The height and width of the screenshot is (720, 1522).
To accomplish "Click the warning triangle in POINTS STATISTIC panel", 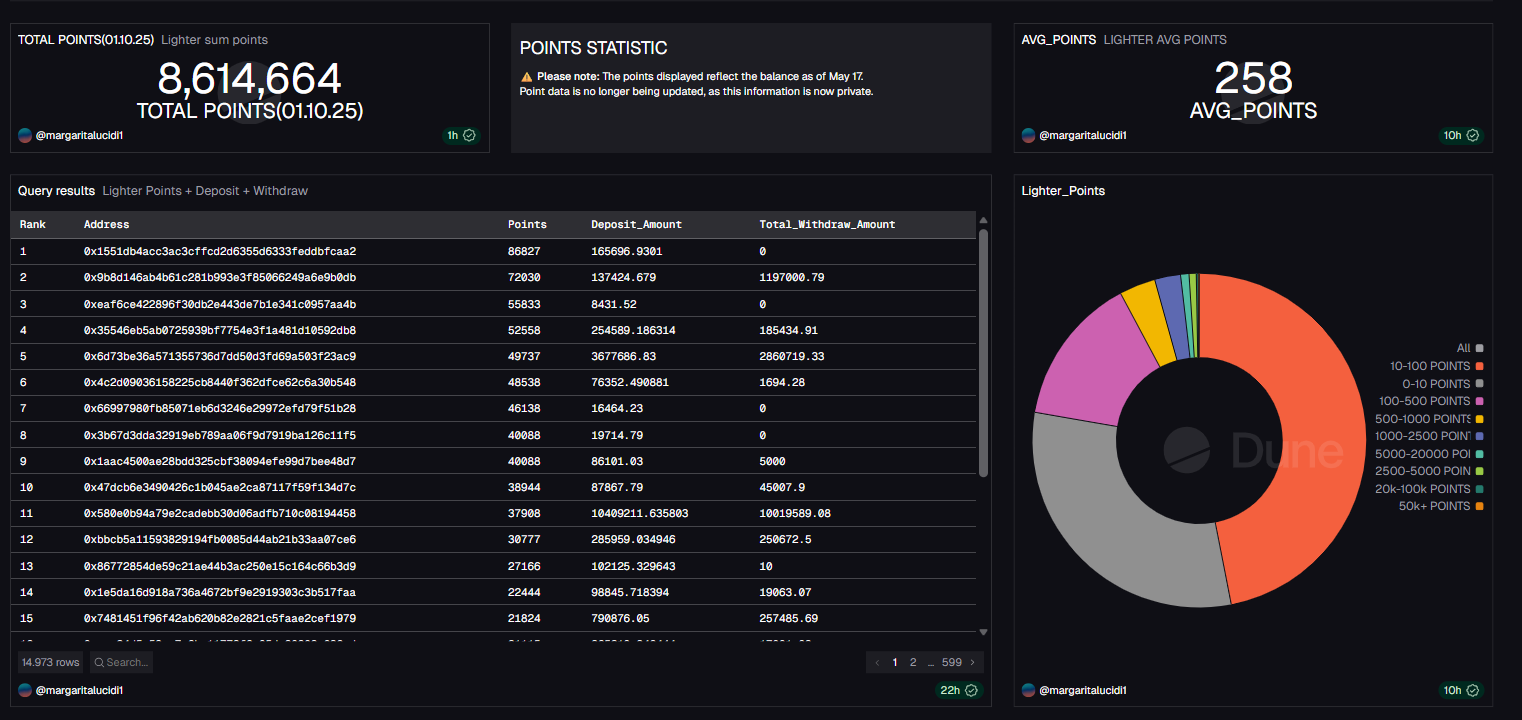I will coord(527,75).
